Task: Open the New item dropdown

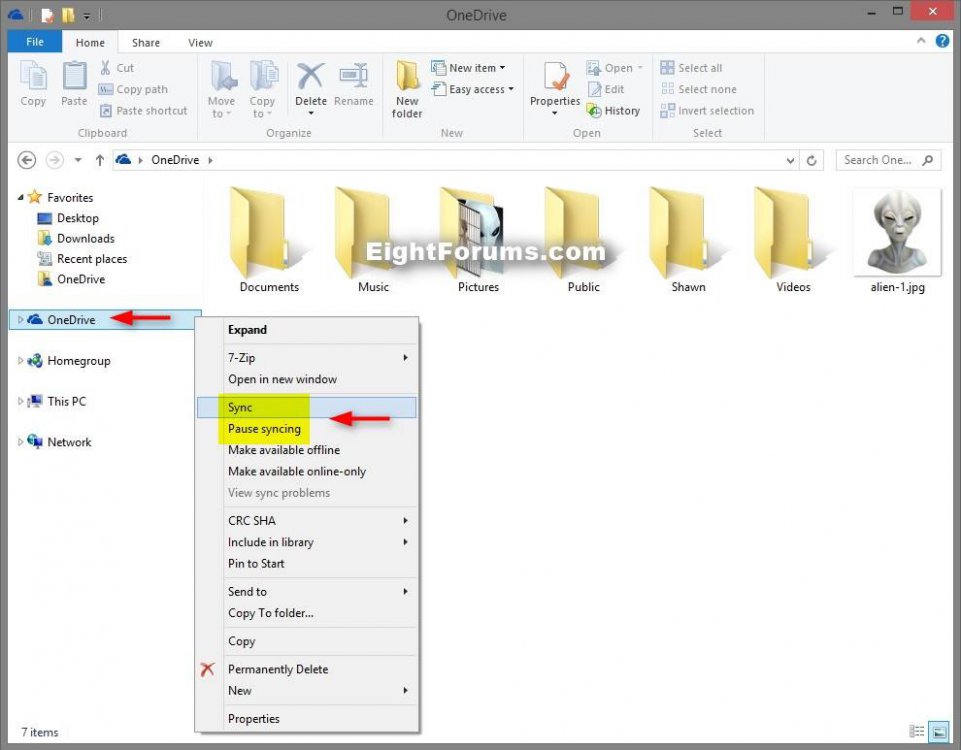Action: (468, 67)
